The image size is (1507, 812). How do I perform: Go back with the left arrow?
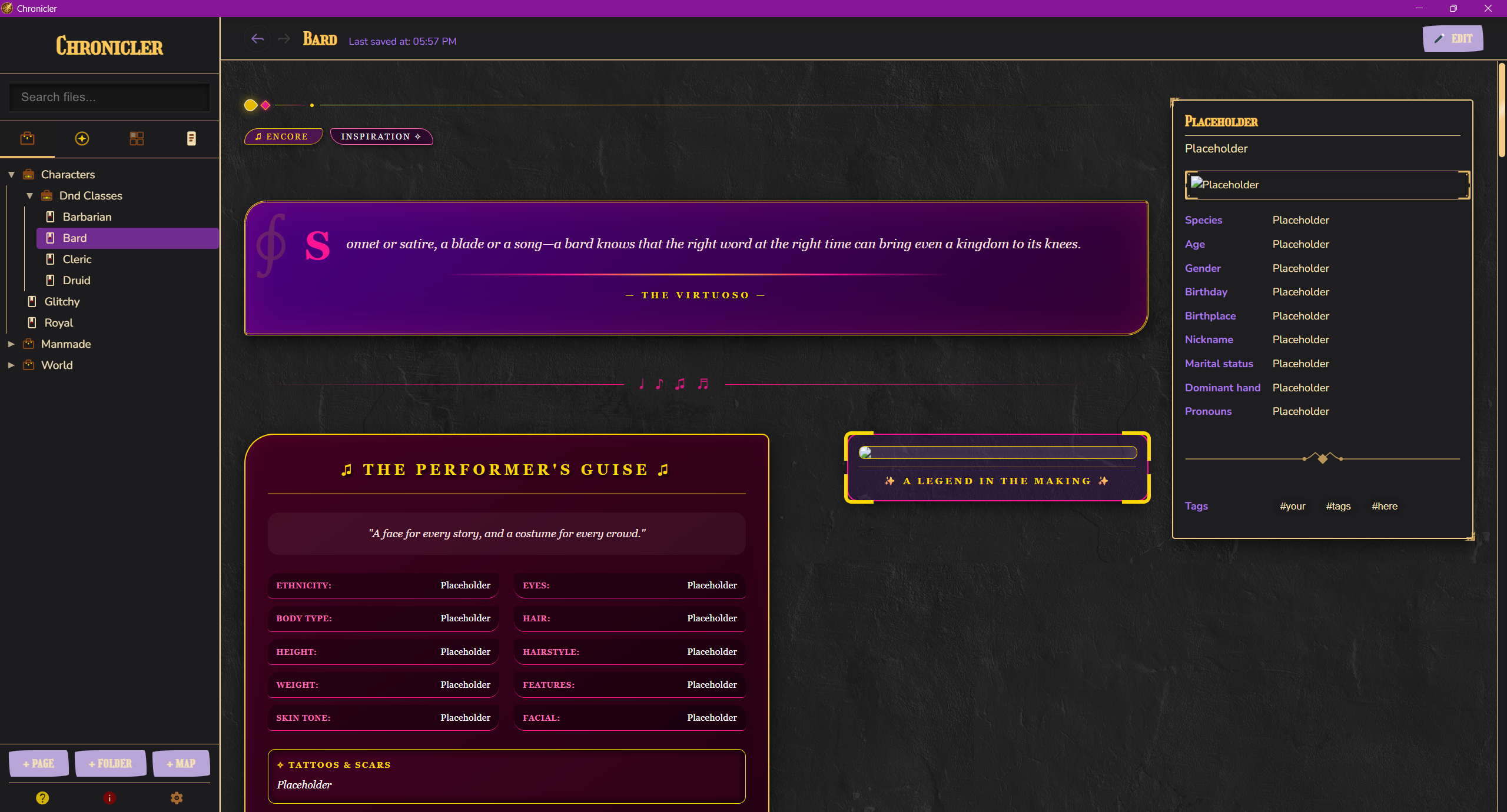257,39
